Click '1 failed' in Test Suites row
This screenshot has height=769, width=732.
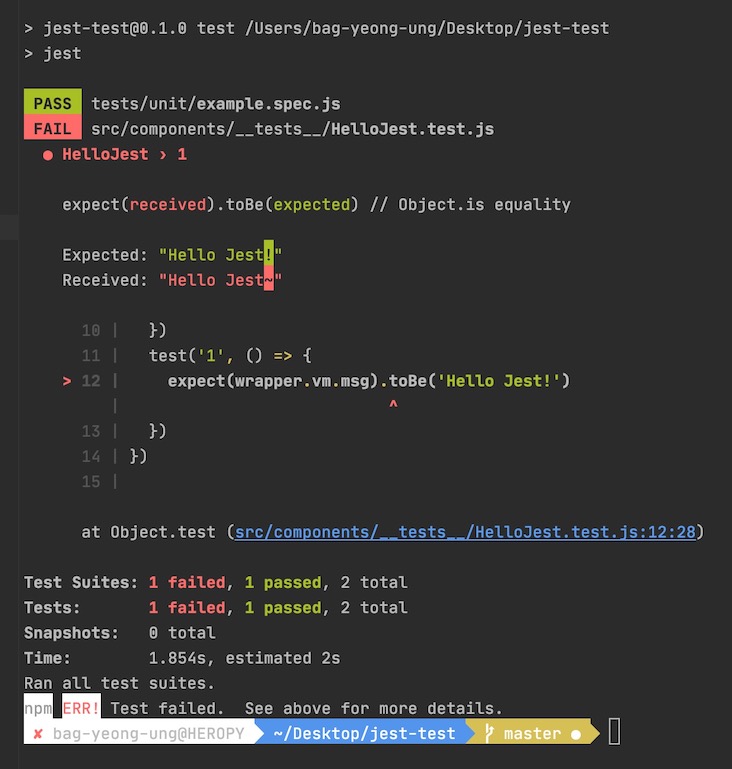click(x=187, y=583)
